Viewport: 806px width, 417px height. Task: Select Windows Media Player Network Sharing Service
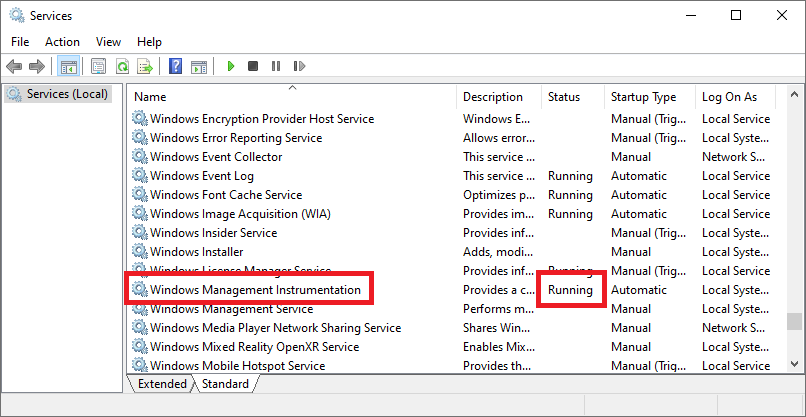(x=276, y=328)
